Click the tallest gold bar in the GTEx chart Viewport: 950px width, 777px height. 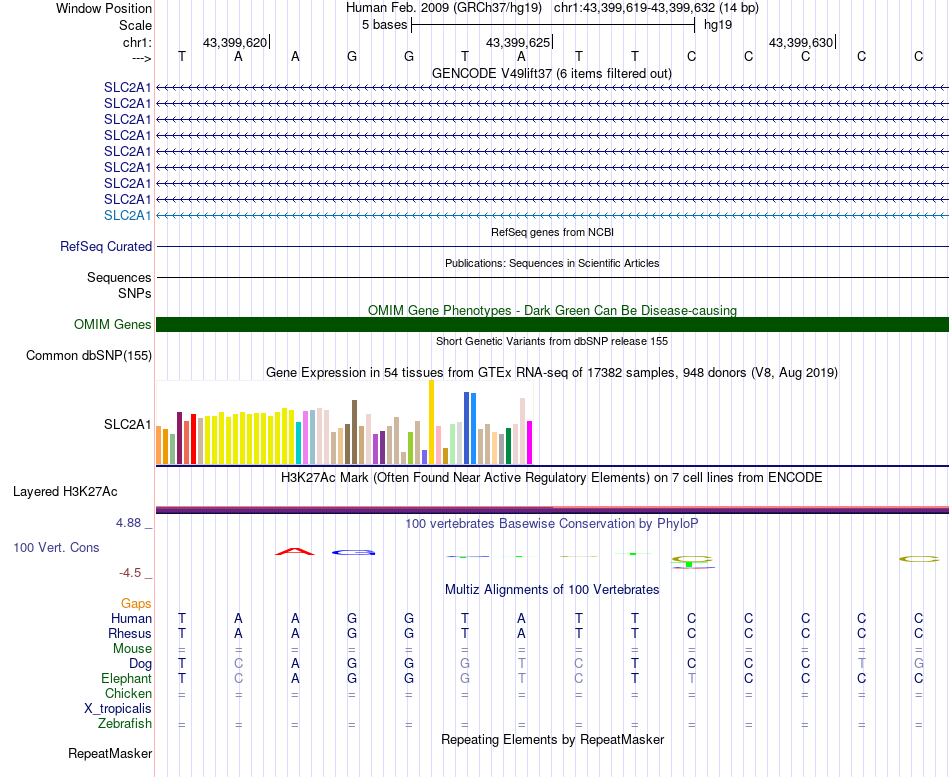pos(431,422)
